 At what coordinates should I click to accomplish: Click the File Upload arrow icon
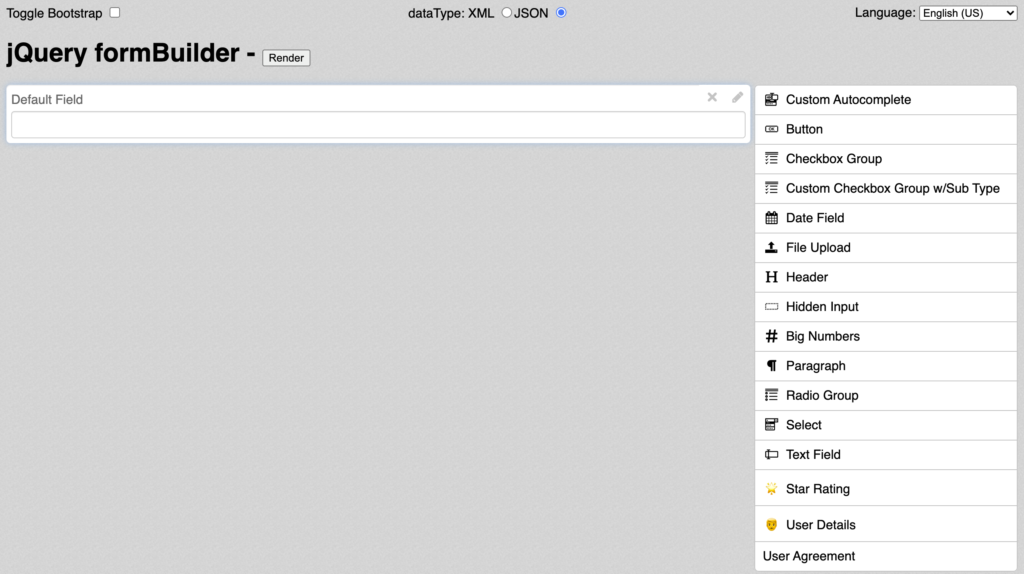[x=771, y=247]
